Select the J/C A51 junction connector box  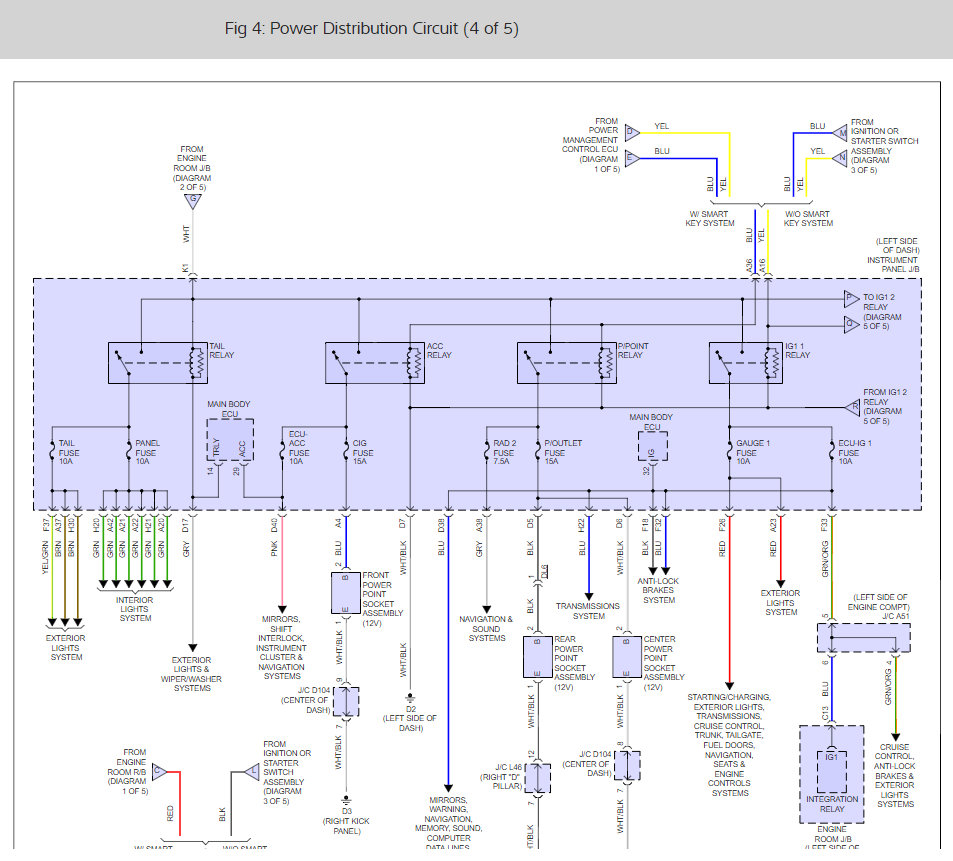tap(863, 637)
